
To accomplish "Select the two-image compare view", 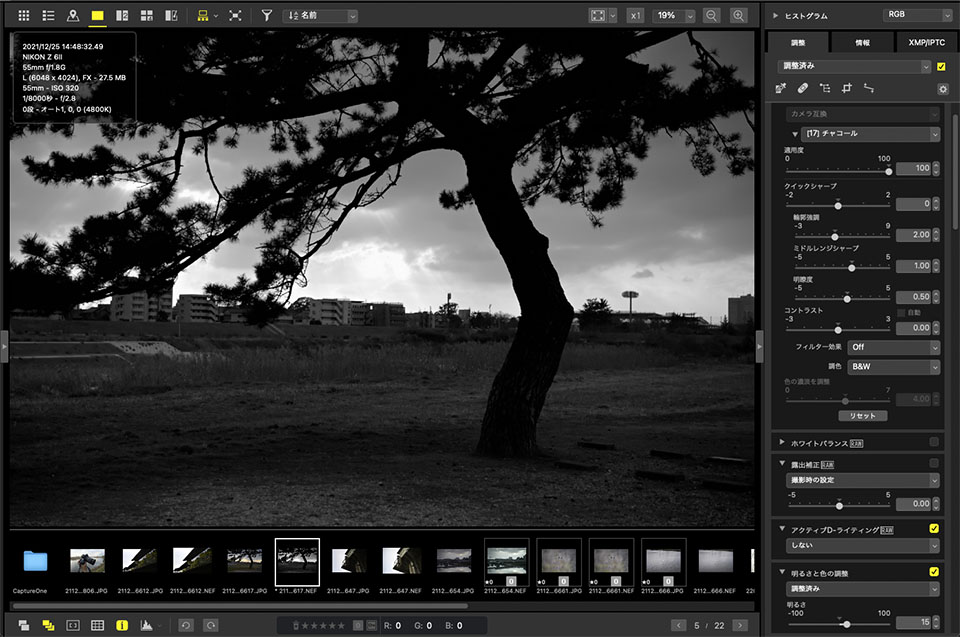I will 122,15.
